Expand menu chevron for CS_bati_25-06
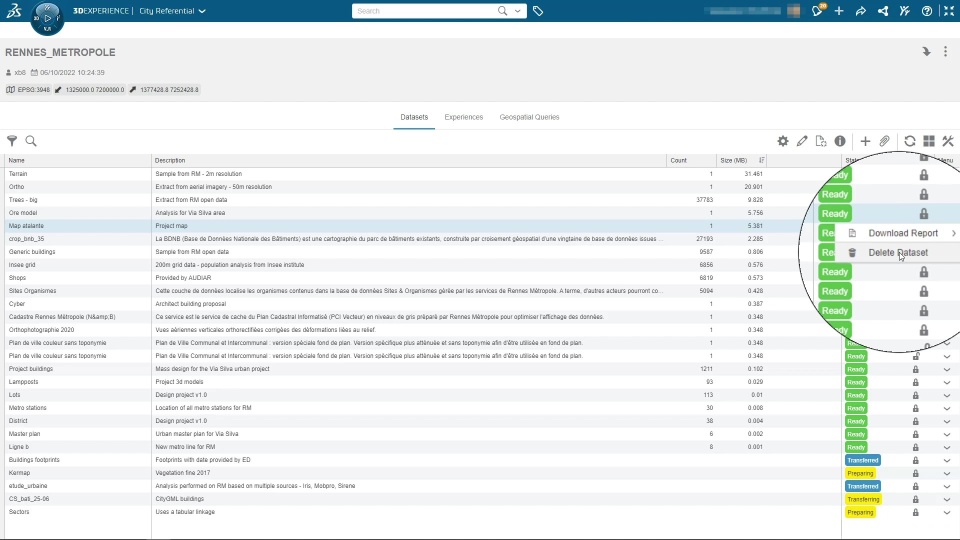The width and height of the screenshot is (960, 540). point(947,500)
